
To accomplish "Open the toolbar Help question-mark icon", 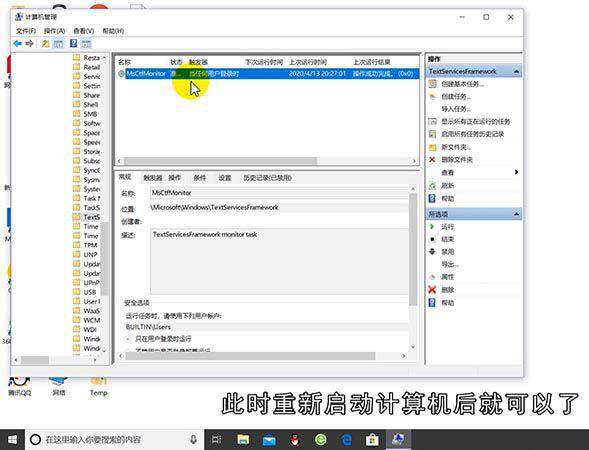I will [x=74, y=44].
